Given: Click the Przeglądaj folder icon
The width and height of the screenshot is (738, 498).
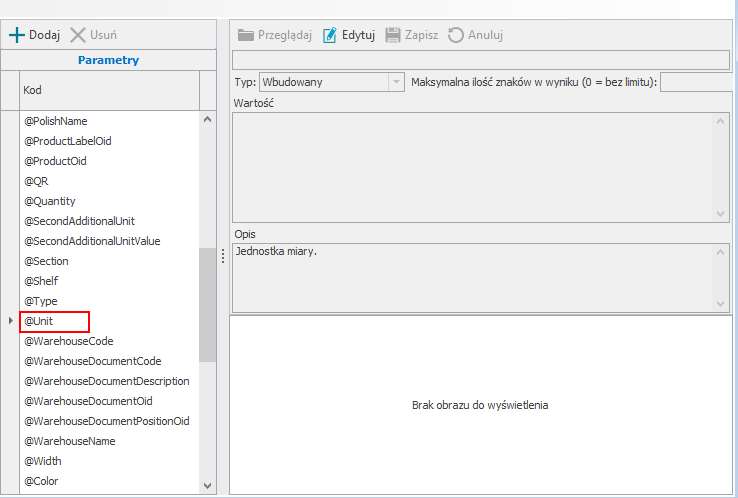Looking at the screenshot, I should [x=246, y=35].
